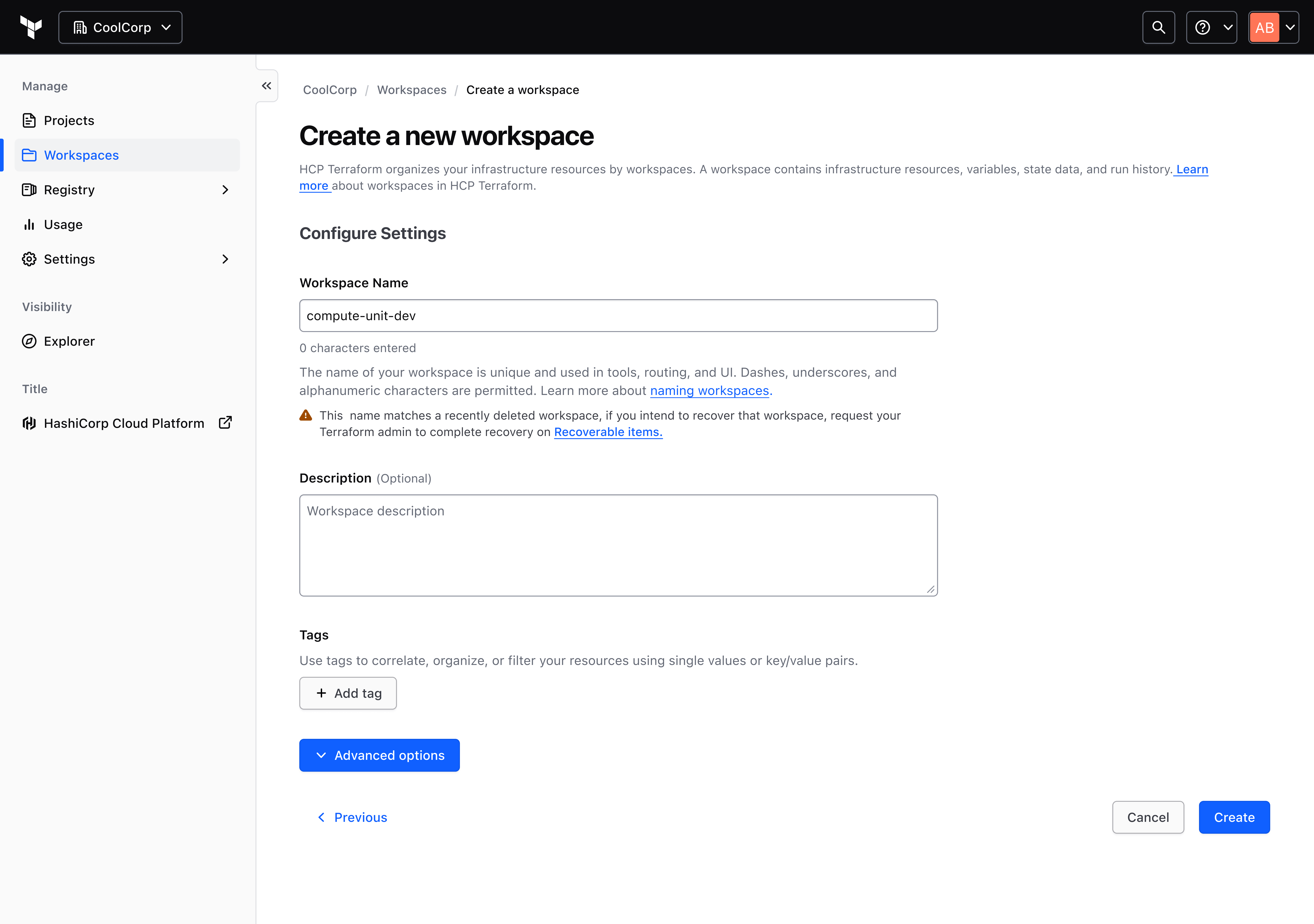Image resolution: width=1314 pixels, height=924 pixels.
Task: Click the help question mark icon
Action: 1202,27
